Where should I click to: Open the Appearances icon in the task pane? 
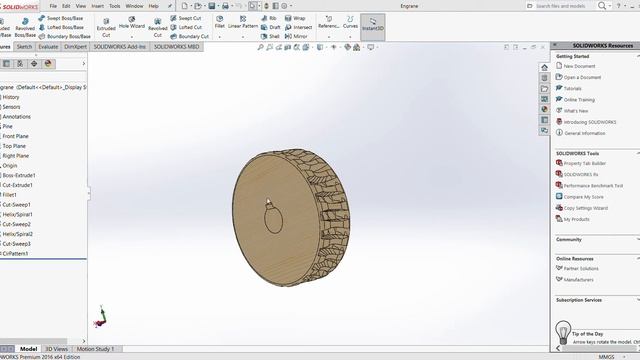point(544,109)
